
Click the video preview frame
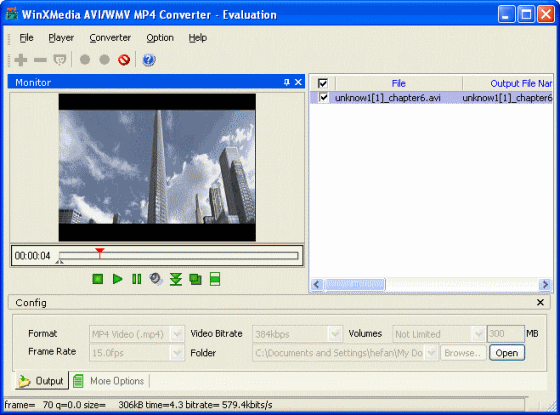point(157,167)
